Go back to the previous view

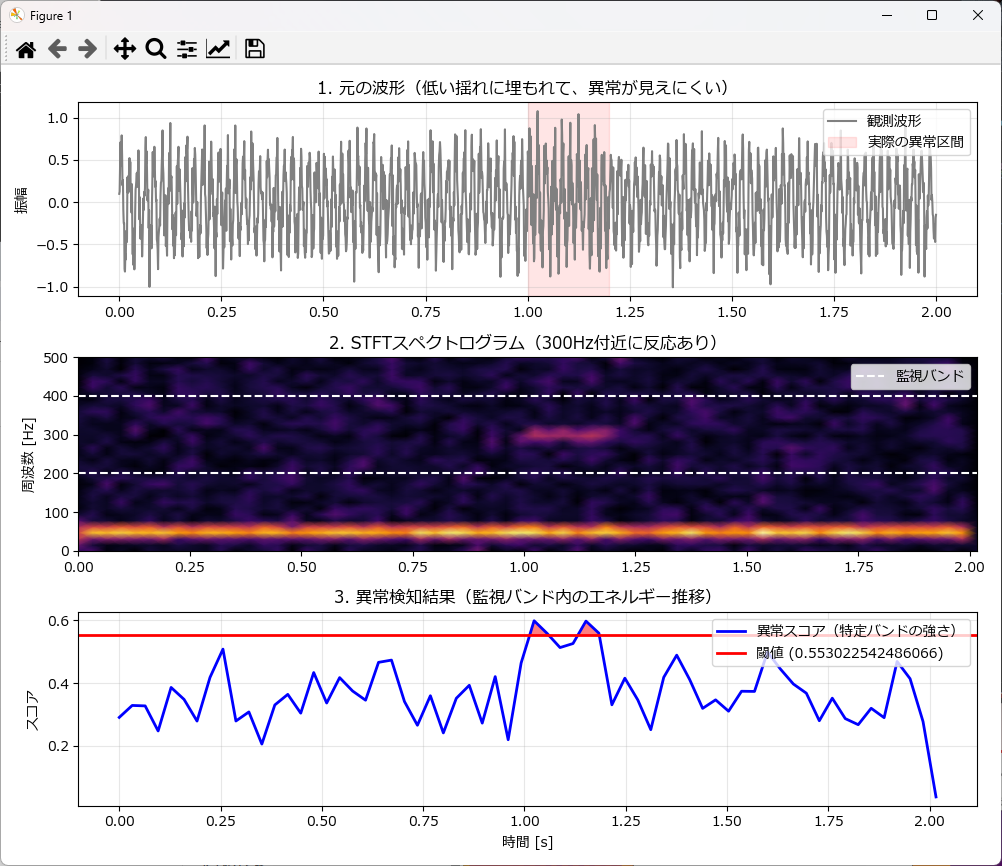point(57,49)
